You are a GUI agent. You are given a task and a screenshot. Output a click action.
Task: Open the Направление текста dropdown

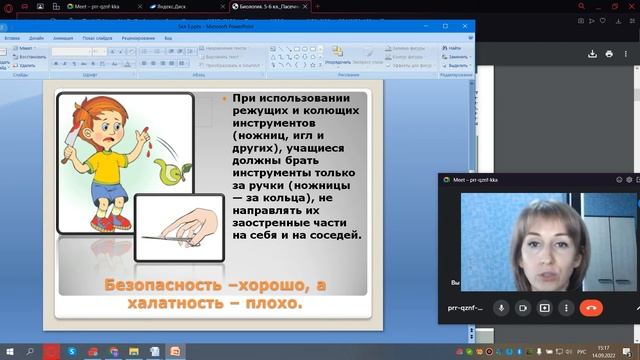(x=223, y=48)
